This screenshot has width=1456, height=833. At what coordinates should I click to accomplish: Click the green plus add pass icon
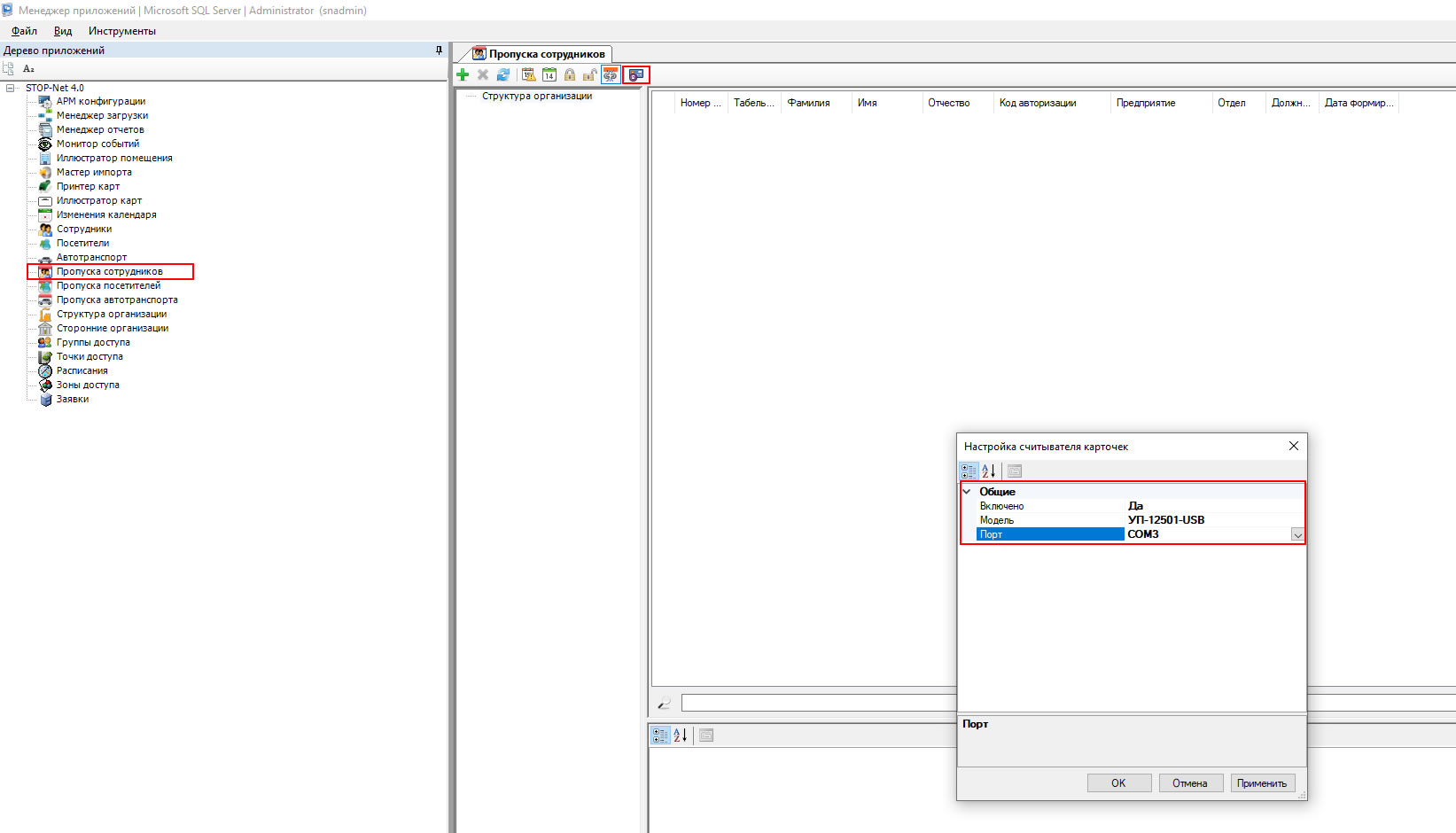pos(463,75)
